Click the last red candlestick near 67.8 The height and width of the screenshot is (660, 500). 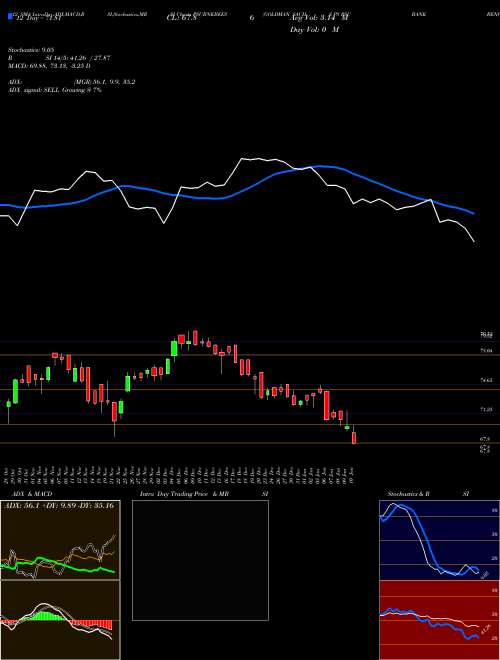354,438
